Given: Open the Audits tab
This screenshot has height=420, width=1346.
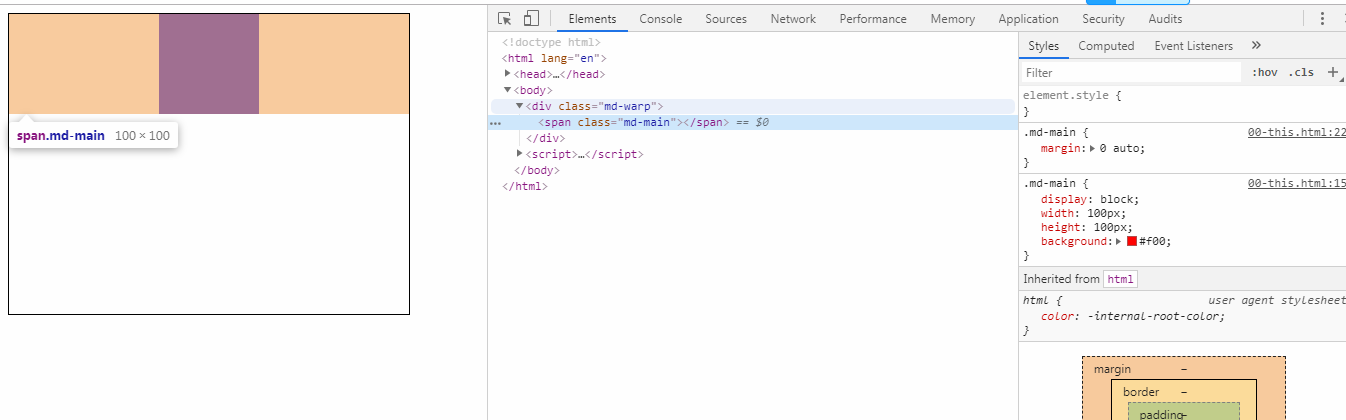Looking at the screenshot, I should click(1165, 19).
